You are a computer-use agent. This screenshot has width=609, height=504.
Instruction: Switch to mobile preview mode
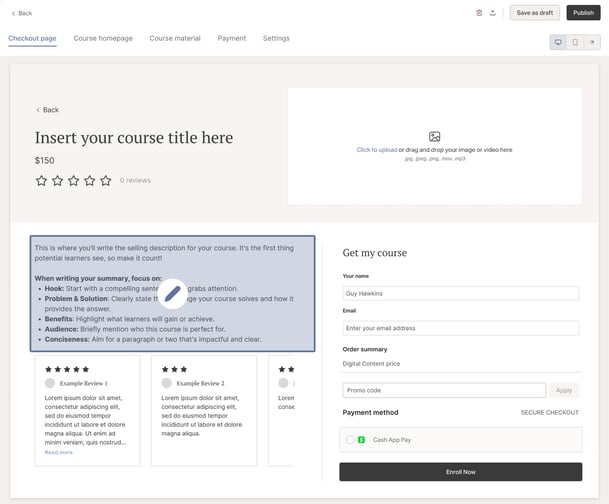coord(575,42)
